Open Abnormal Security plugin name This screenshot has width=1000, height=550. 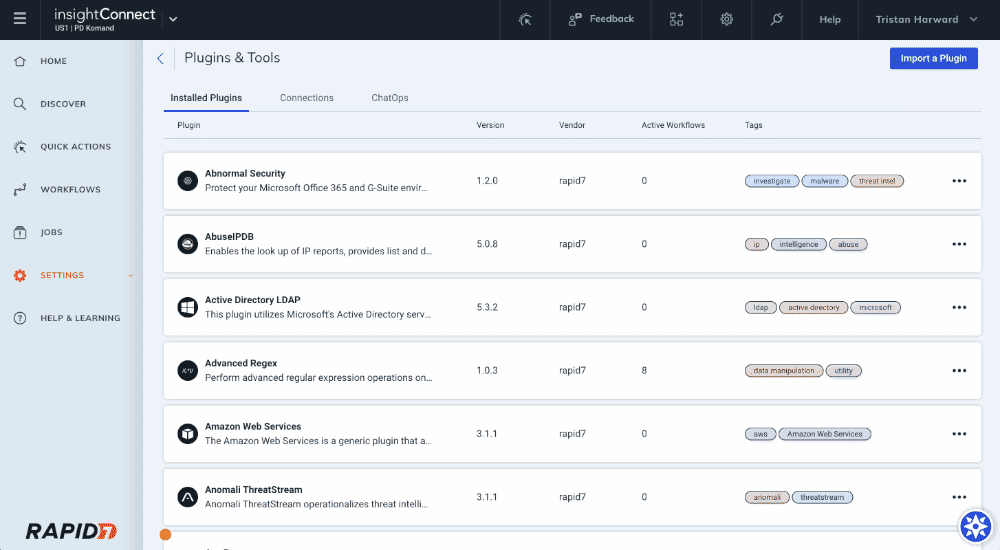point(245,174)
